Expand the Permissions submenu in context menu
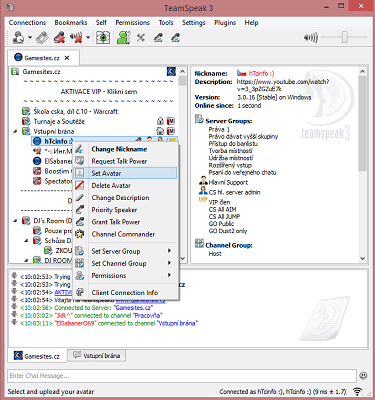The height and width of the screenshot is (400, 375). point(126,276)
